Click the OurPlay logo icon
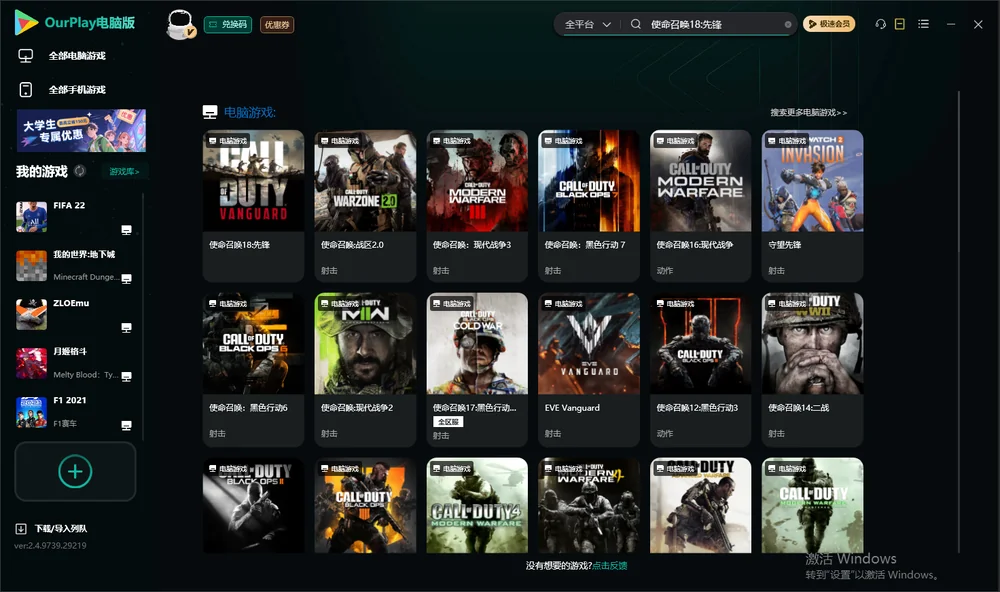Viewport: 1000px width, 592px height. tap(26, 23)
